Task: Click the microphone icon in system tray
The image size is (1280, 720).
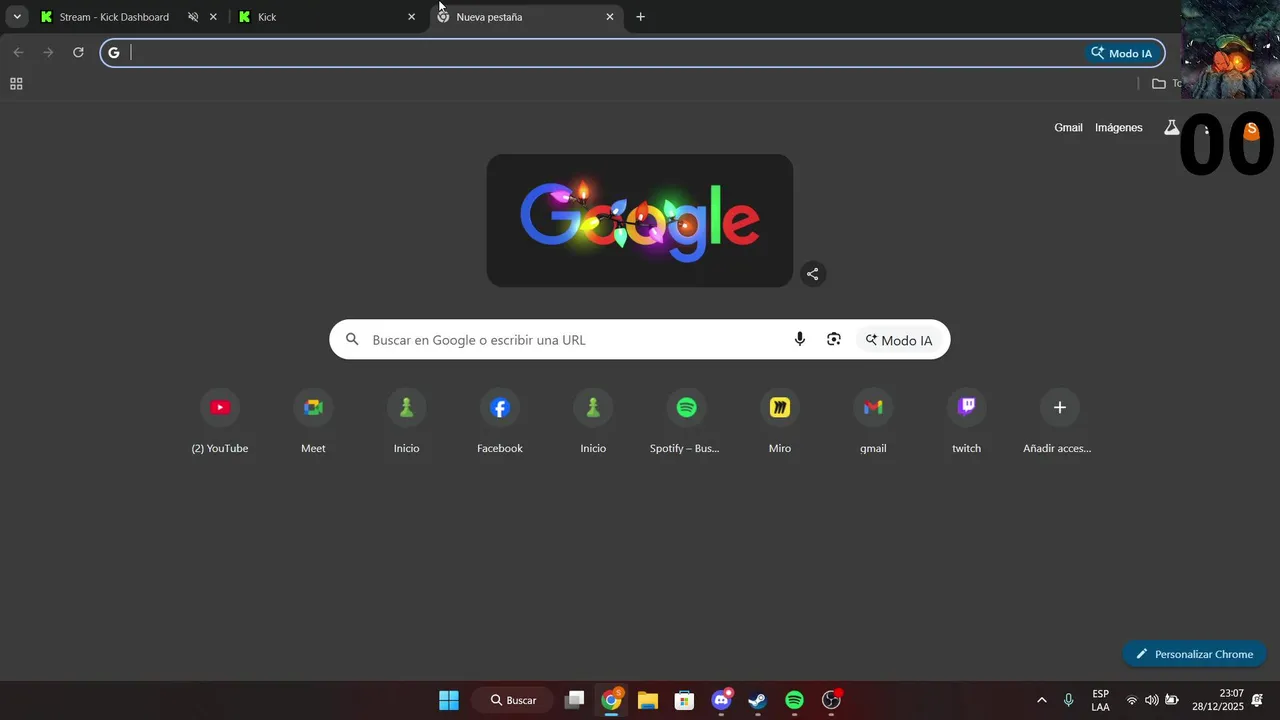Action: 1069,700
